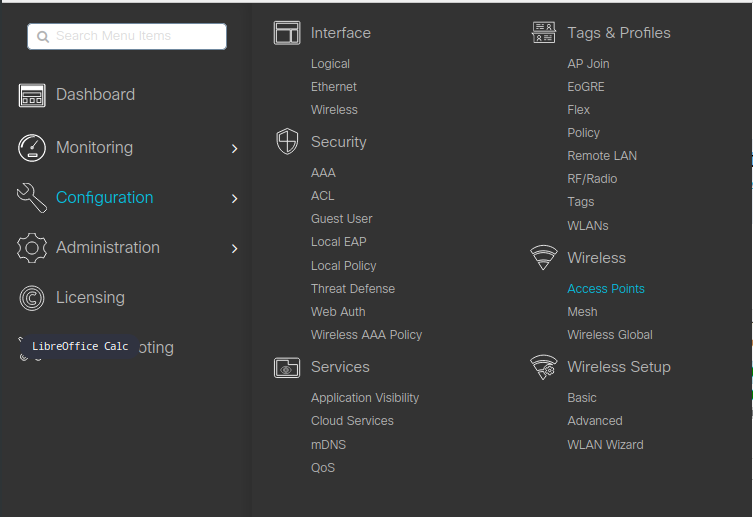Open Basic wireless setup
The width and height of the screenshot is (753, 517).
[x=582, y=398]
